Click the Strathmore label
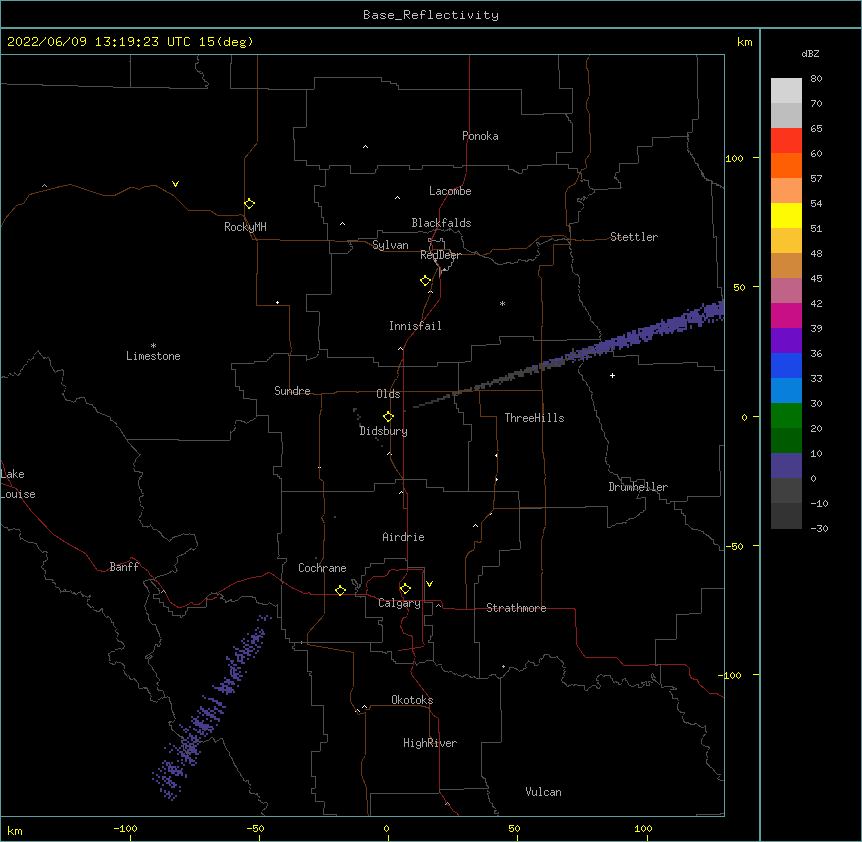 click(516, 608)
